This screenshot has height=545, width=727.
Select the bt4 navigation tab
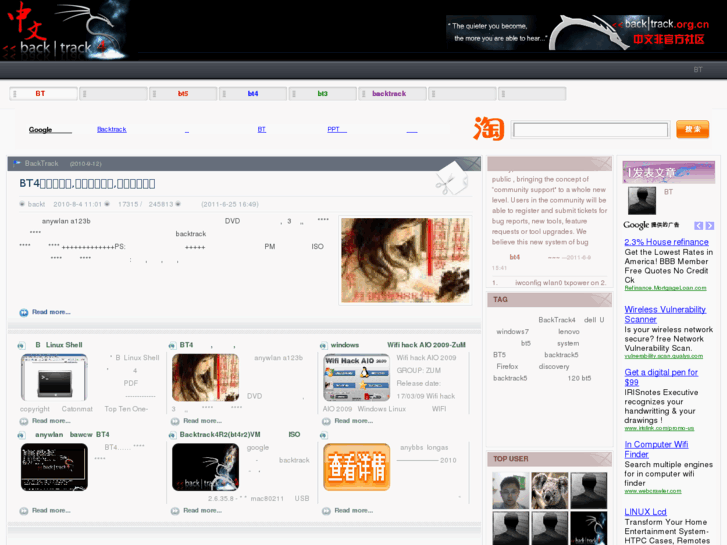point(253,94)
